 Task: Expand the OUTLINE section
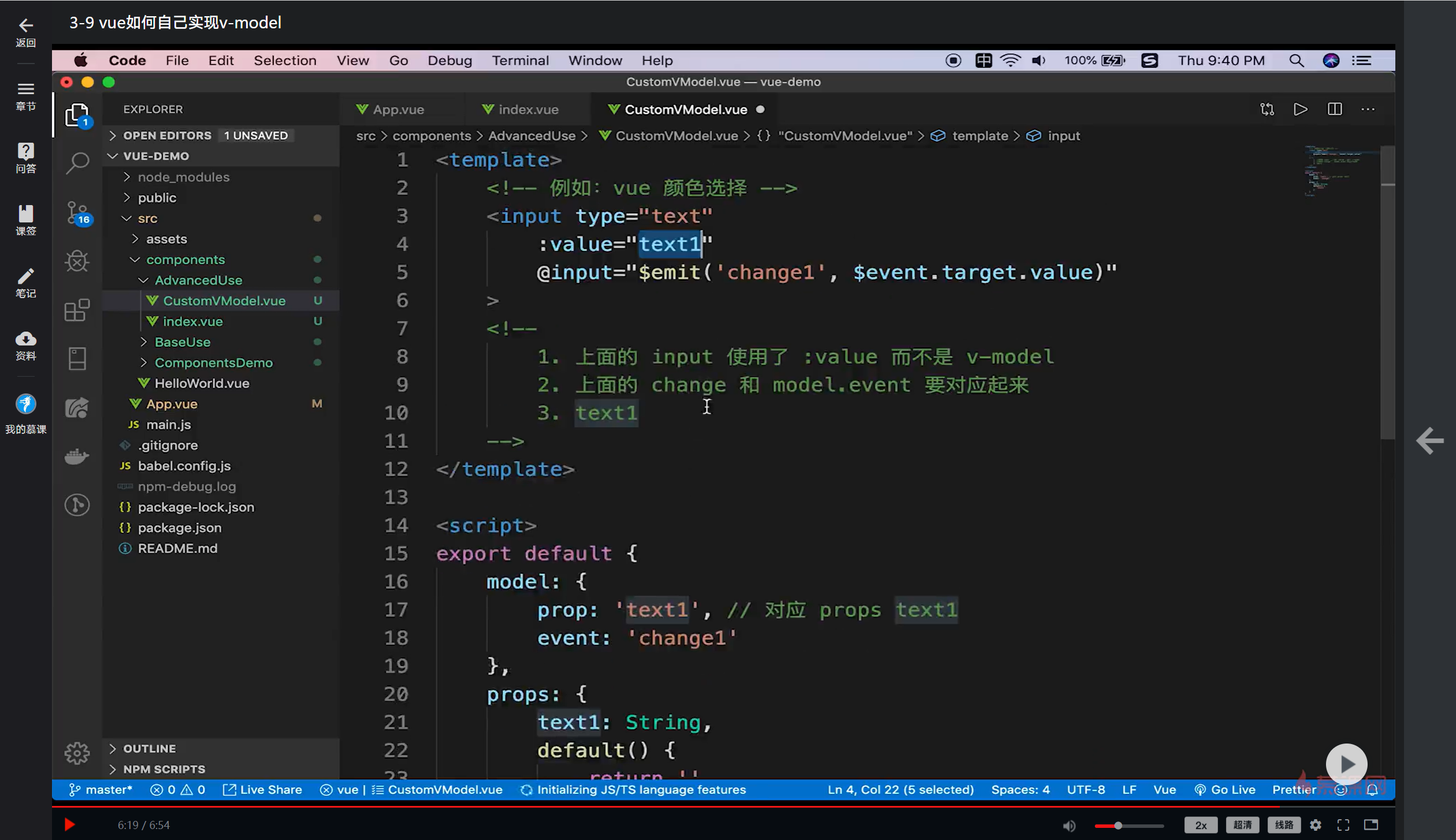click(x=149, y=748)
